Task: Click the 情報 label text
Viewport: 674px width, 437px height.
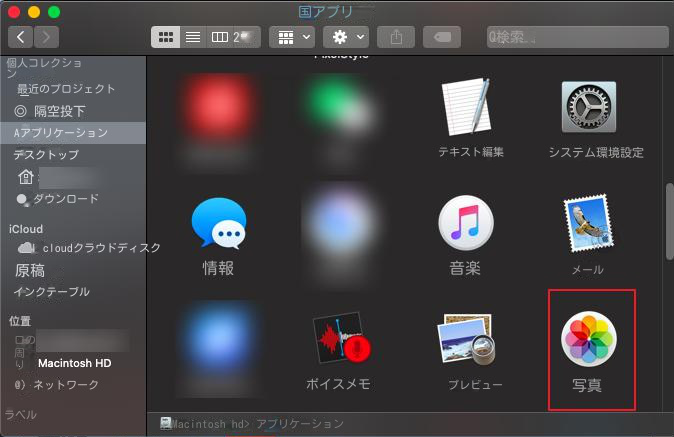Action: [218, 268]
